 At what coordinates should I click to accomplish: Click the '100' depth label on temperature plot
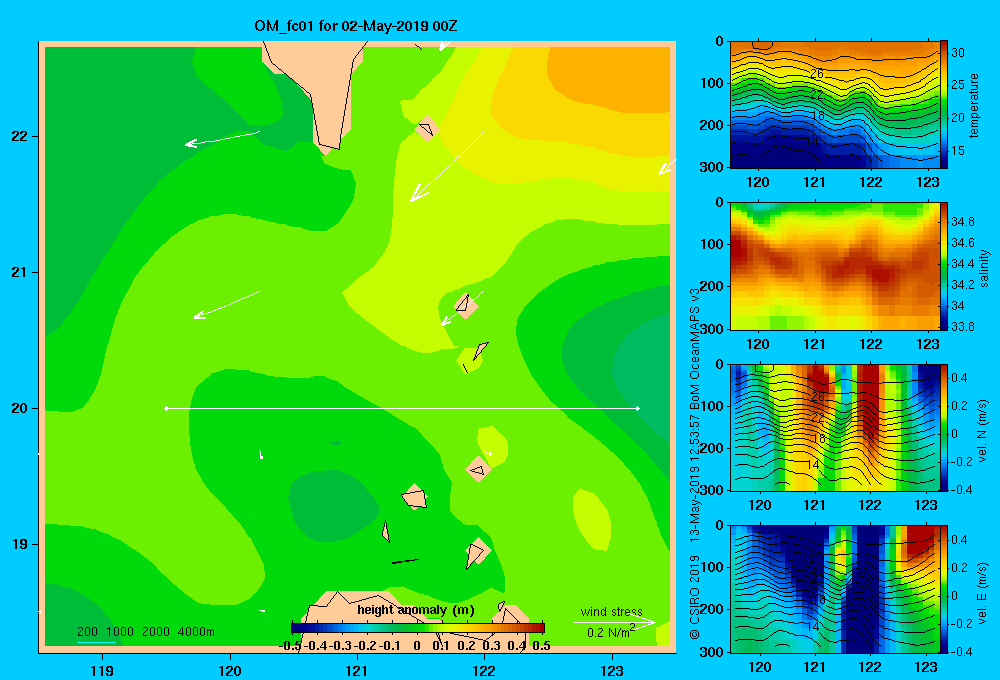click(x=713, y=83)
